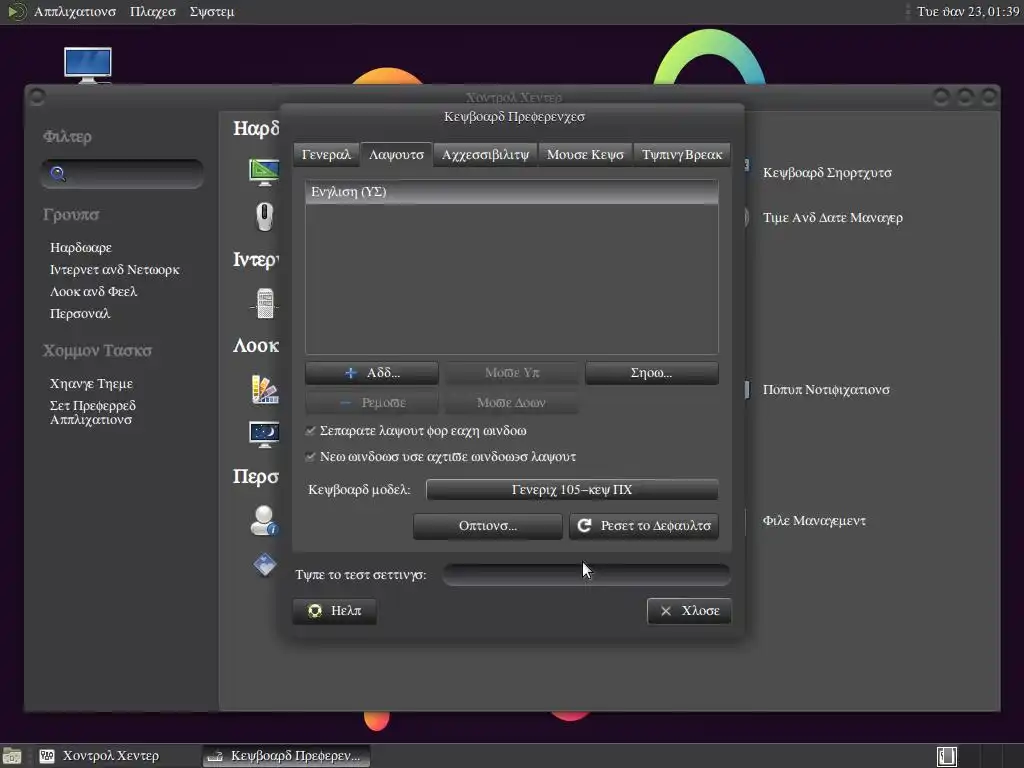
Task: Open the network server icon under Ιντερν section
Action: pos(264,304)
